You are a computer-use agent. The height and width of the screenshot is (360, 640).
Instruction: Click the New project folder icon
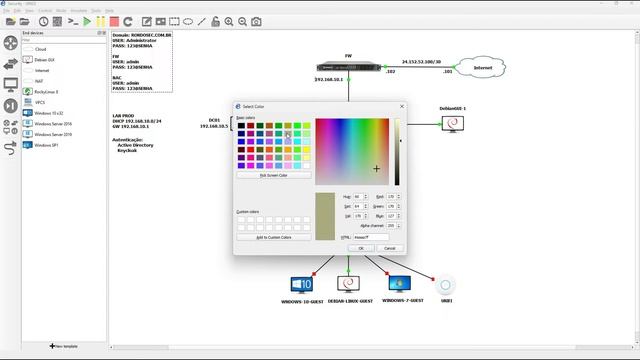(11, 22)
